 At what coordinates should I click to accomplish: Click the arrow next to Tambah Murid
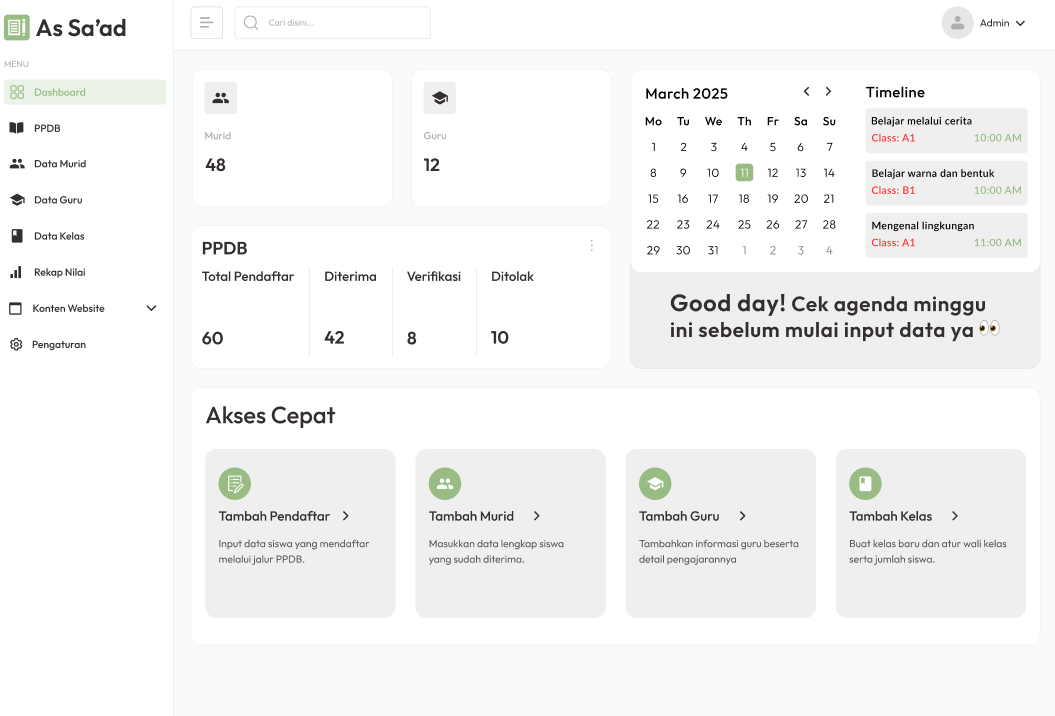point(537,516)
